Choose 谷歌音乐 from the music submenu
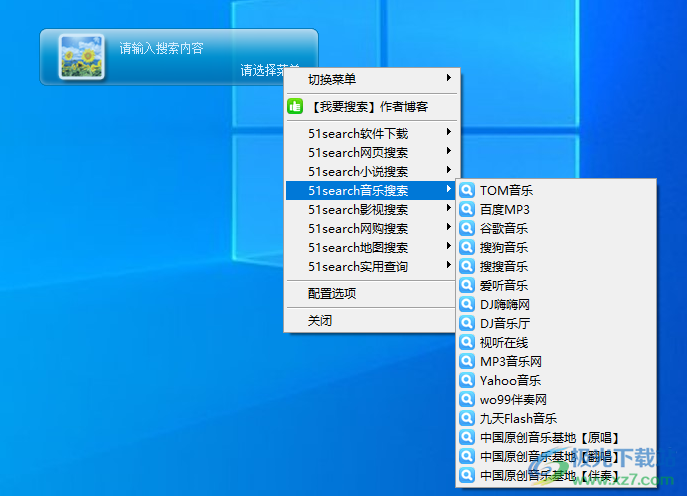687x496 pixels. (556, 228)
